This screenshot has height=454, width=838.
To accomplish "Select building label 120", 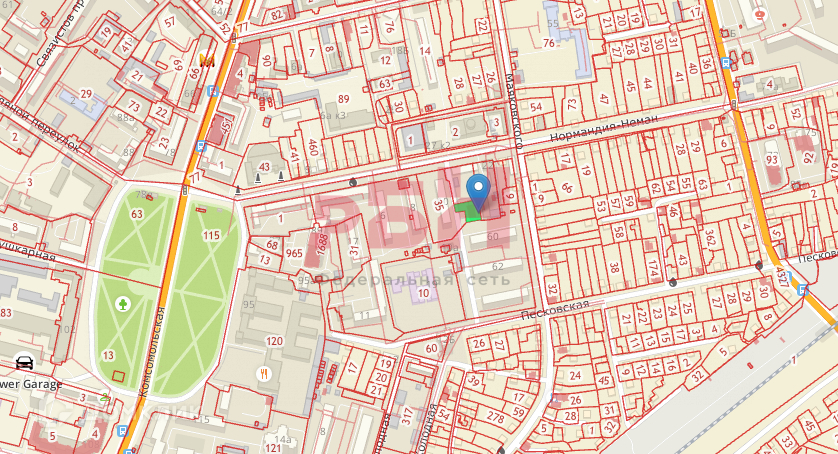I will (274, 341).
